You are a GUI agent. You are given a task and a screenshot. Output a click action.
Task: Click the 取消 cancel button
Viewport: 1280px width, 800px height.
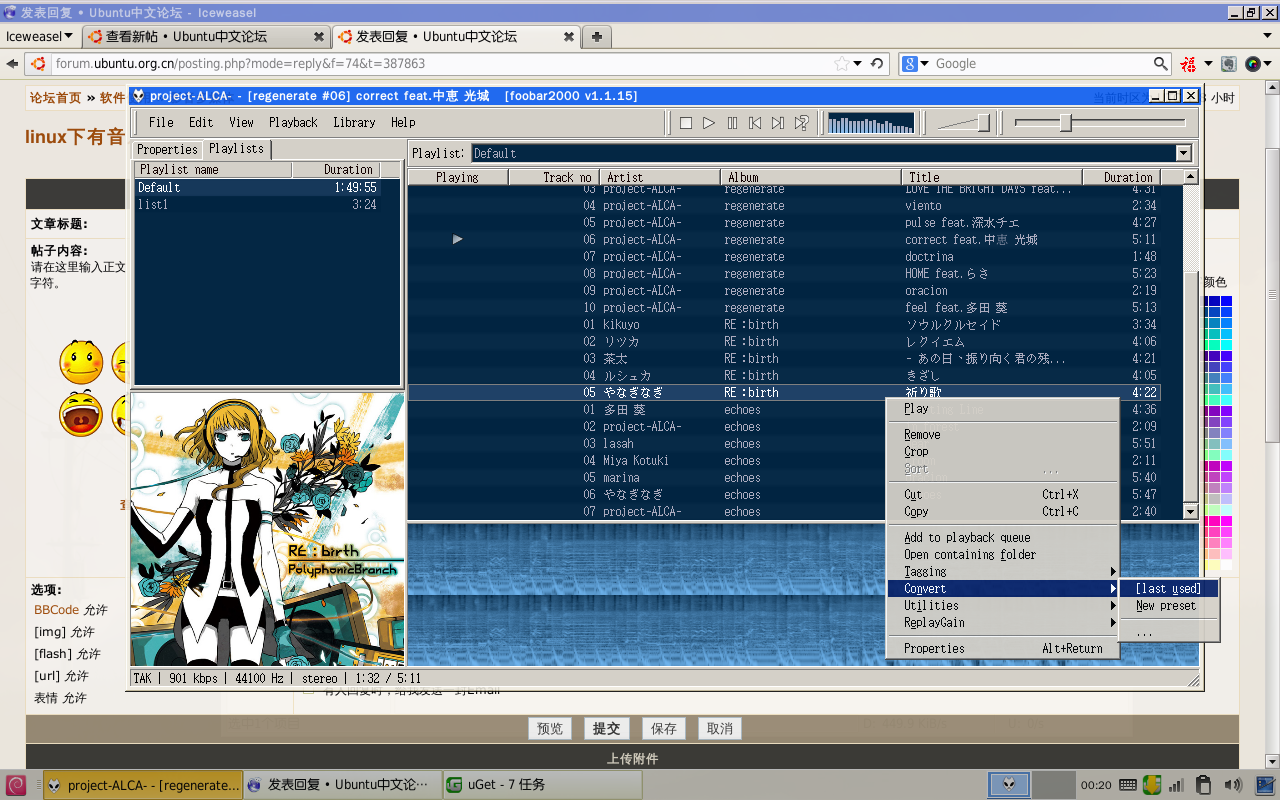tap(720, 729)
